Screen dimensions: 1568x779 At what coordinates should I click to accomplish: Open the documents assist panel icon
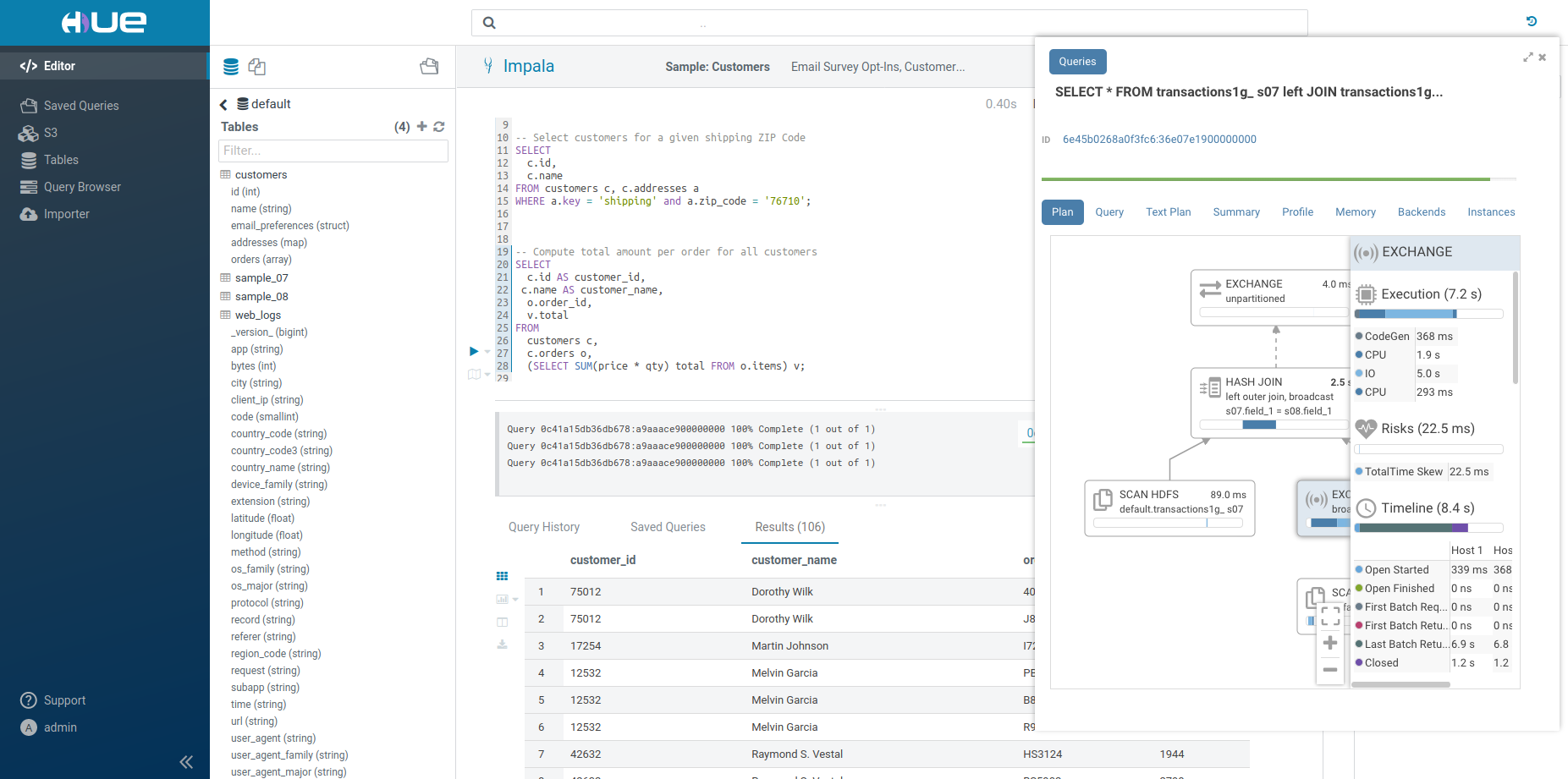[x=256, y=66]
